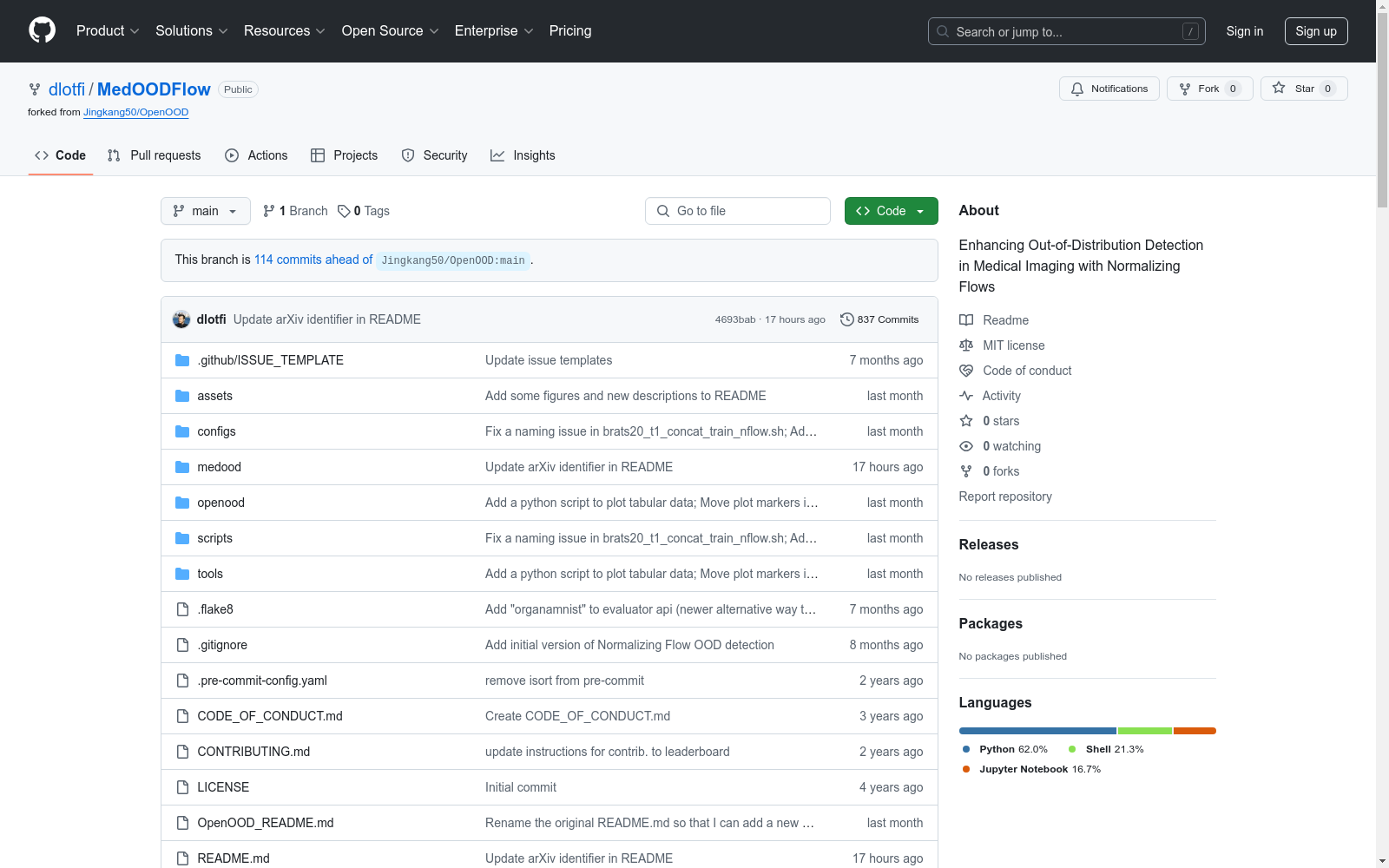Click the search magnifier icon in header
This screenshot has height=868, width=1389.
943,31
